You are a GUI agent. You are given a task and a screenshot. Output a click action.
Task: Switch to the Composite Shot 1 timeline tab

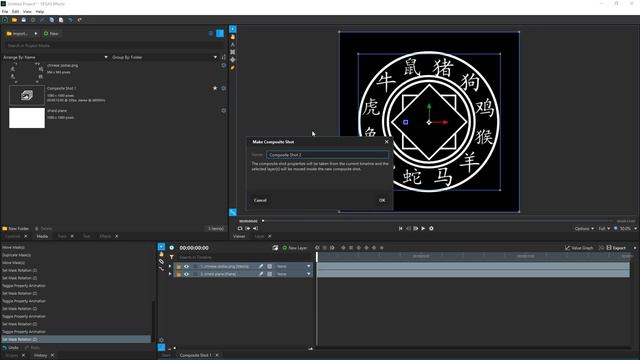195,355
